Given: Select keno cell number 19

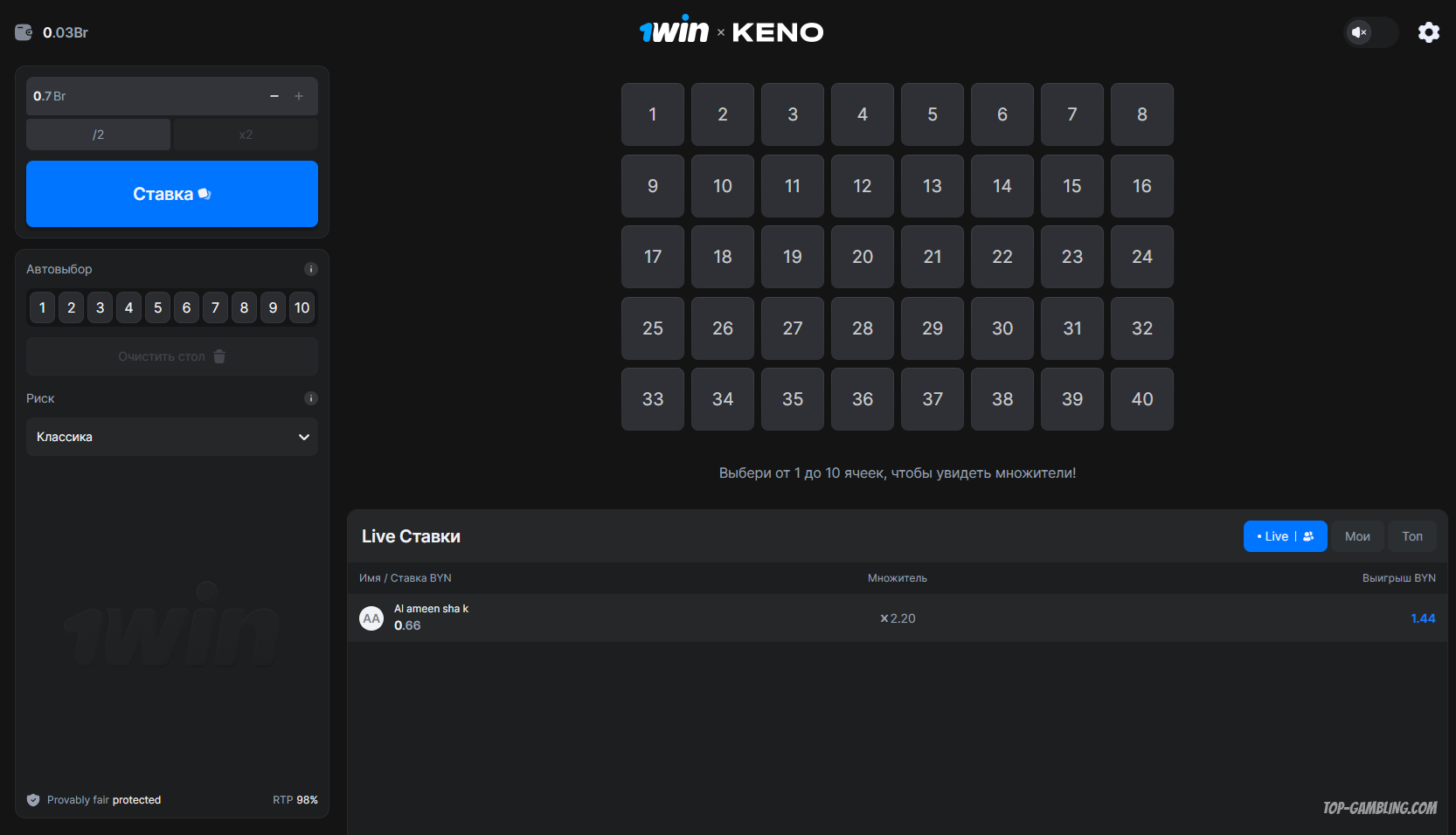Looking at the screenshot, I should tap(793, 257).
